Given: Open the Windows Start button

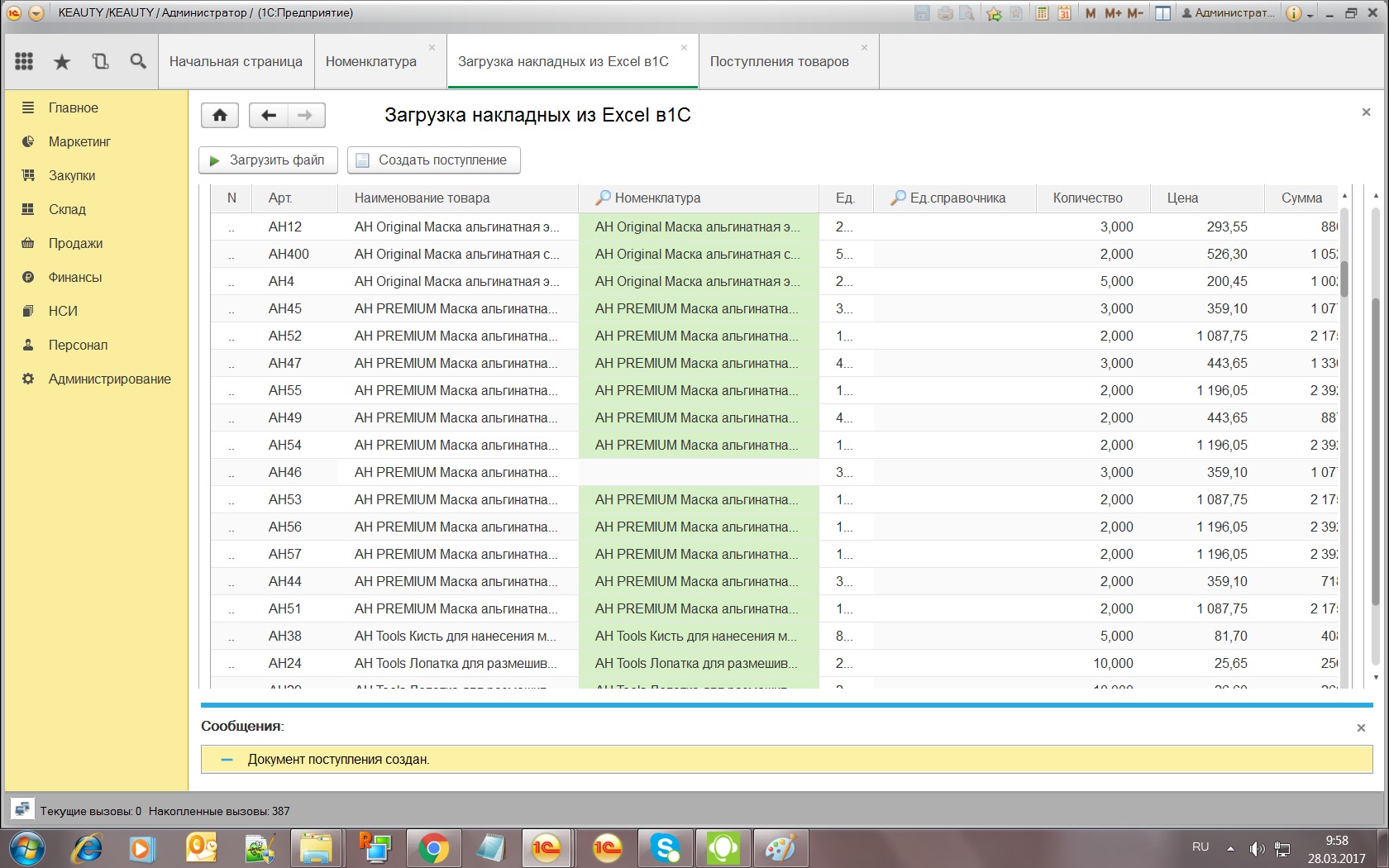Looking at the screenshot, I should (26, 849).
